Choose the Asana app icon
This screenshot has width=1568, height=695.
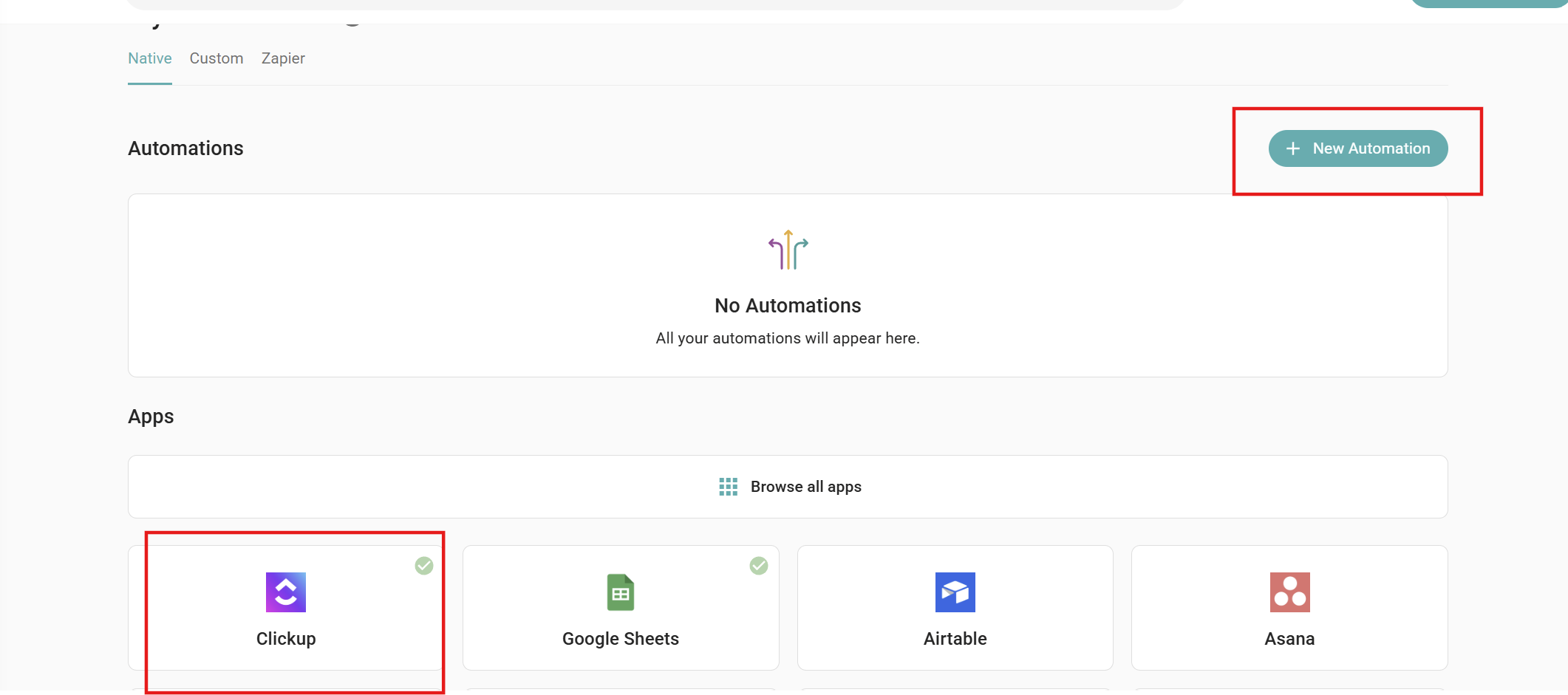(x=1289, y=592)
